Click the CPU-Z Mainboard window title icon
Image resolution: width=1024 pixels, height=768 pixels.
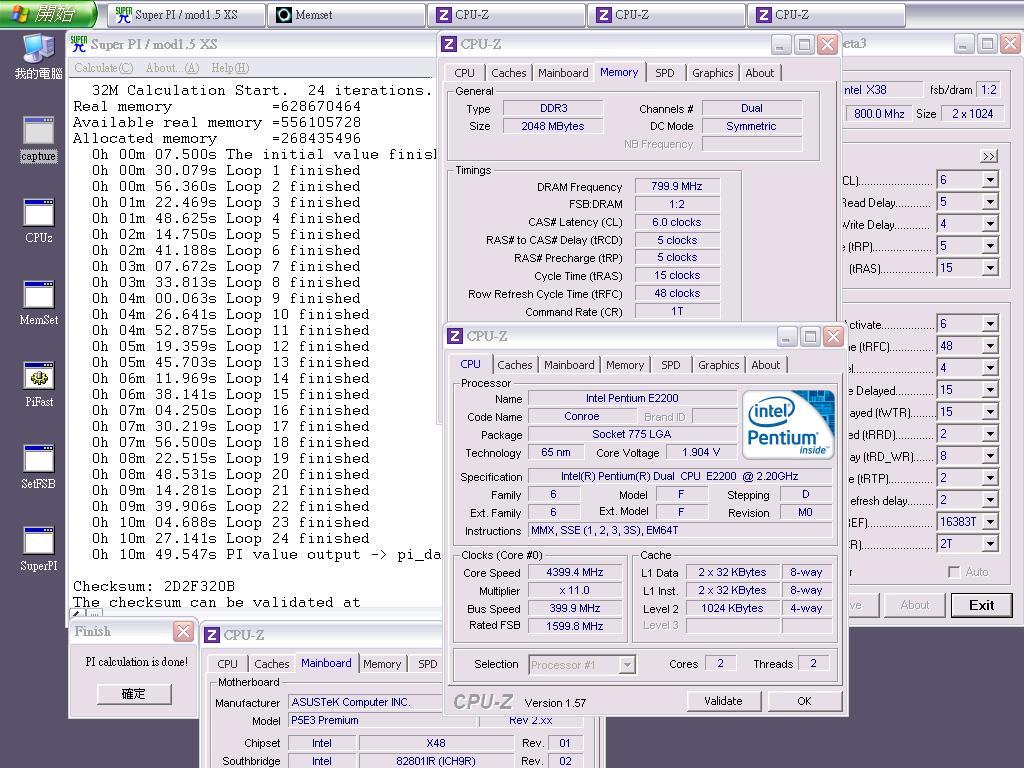pos(212,635)
